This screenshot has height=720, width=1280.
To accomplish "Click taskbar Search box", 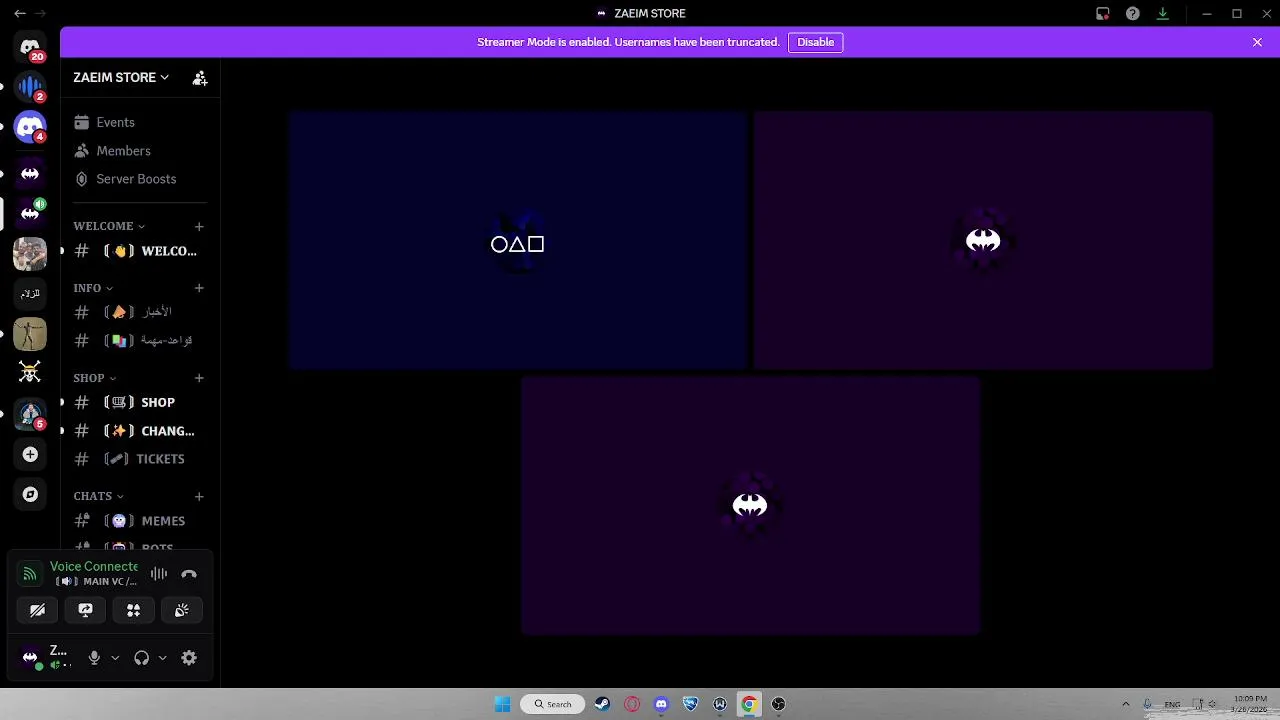I will tap(553, 704).
